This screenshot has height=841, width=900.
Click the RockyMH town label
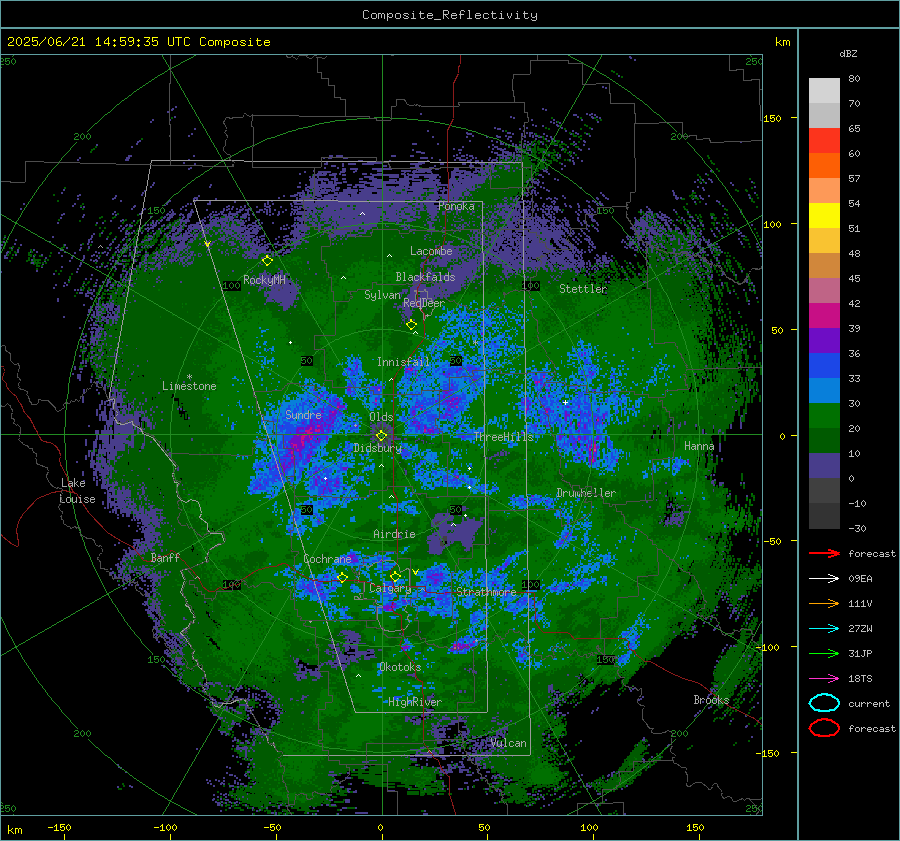click(264, 280)
